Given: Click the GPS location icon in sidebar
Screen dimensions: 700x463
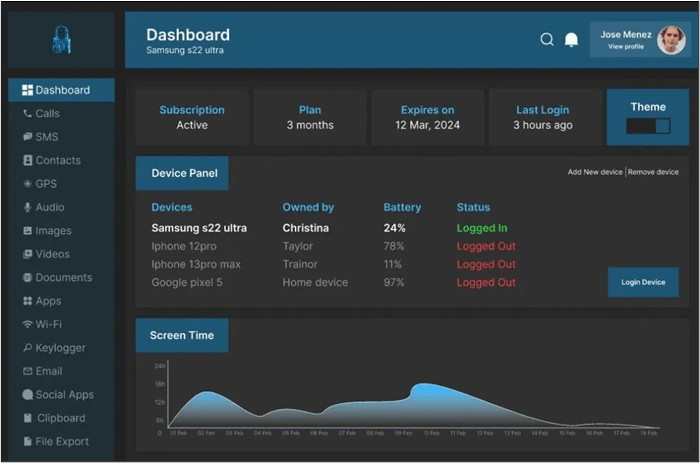Looking at the screenshot, I should pyautogui.click(x=27, y=184).
